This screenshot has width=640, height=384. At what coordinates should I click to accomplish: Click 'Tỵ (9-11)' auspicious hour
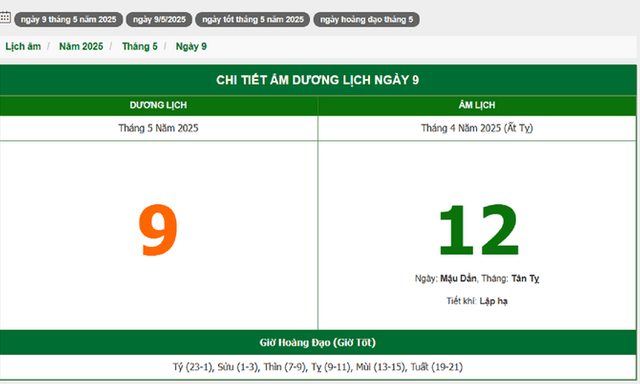[331, 367]
